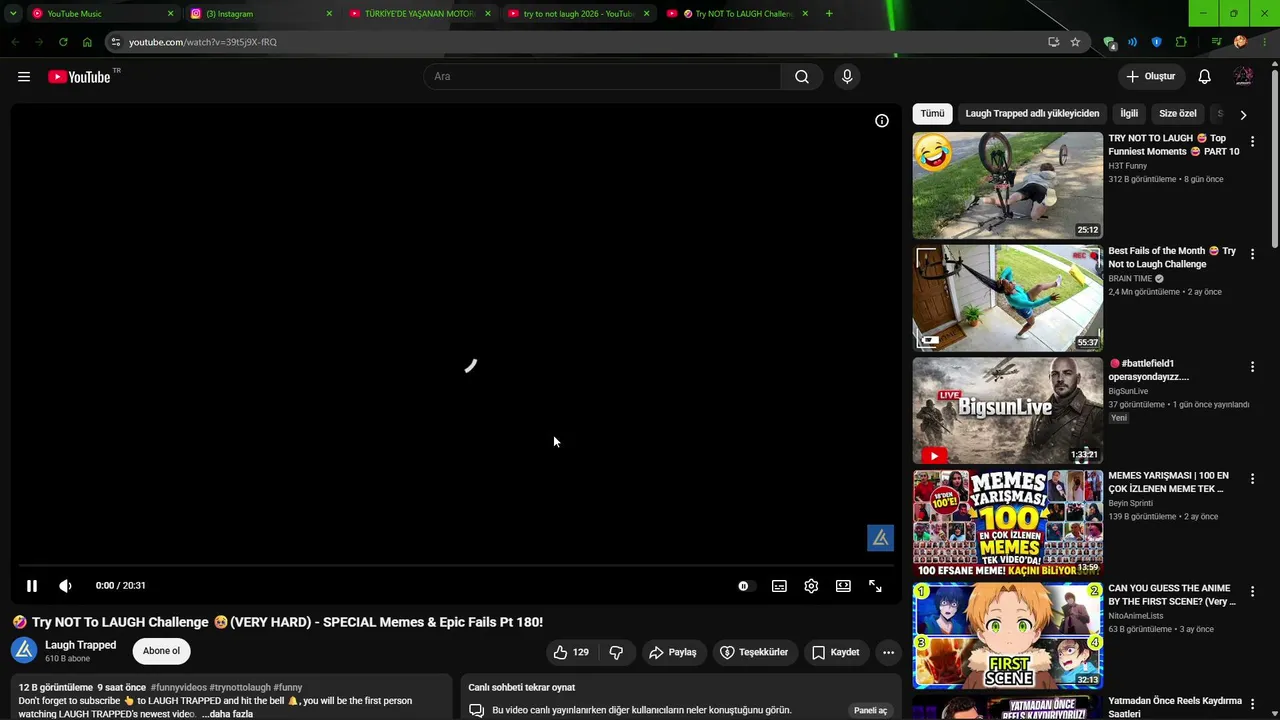This screenshot has height=720, width=1280.
Task: Open options for Best Fails of the Month
Action: click(1252, 255)
